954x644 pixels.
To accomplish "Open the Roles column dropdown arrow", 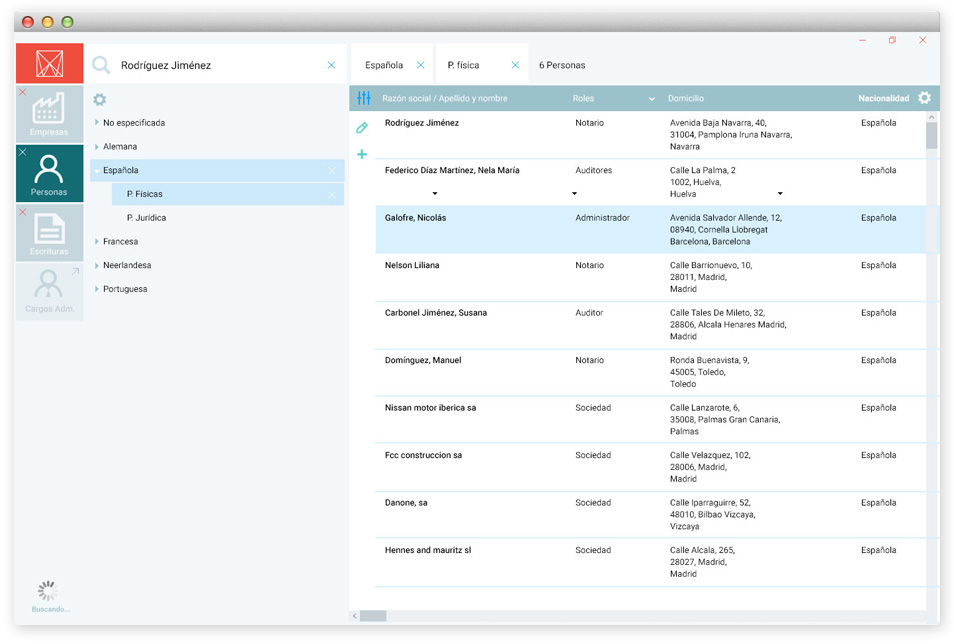I will click(x=652, y=99).
